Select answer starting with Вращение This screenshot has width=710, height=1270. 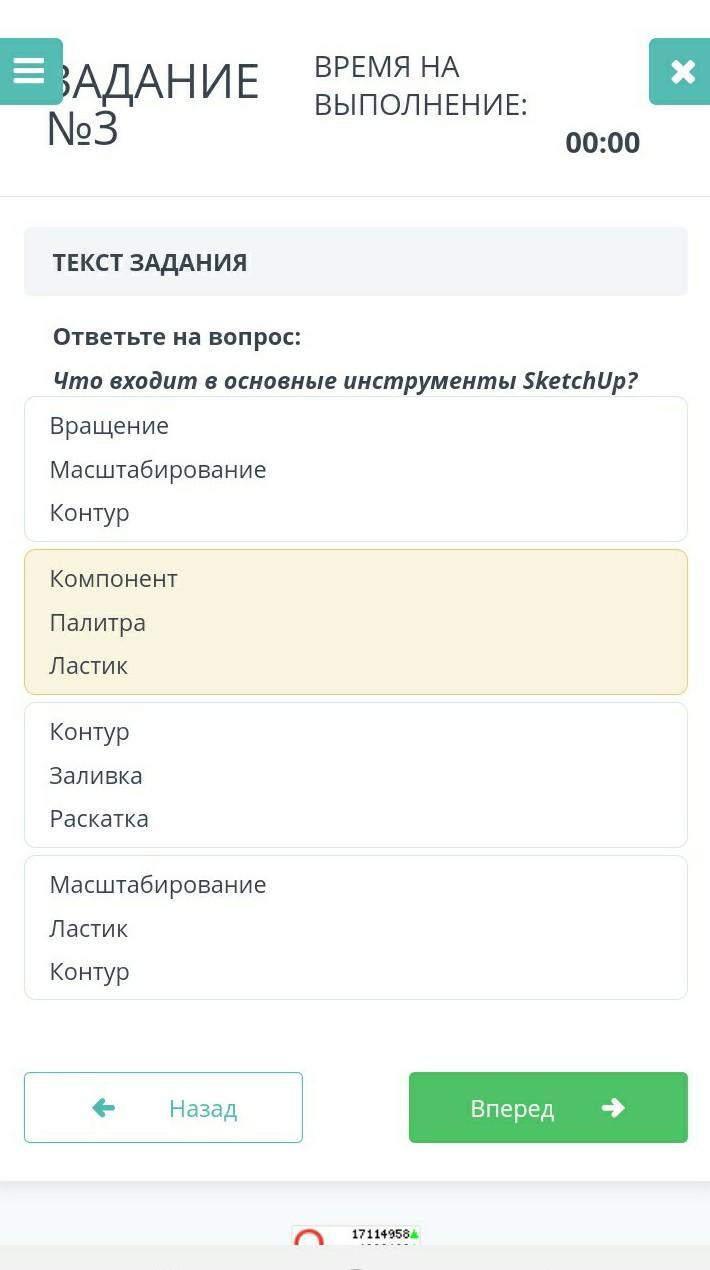[356, 469]
